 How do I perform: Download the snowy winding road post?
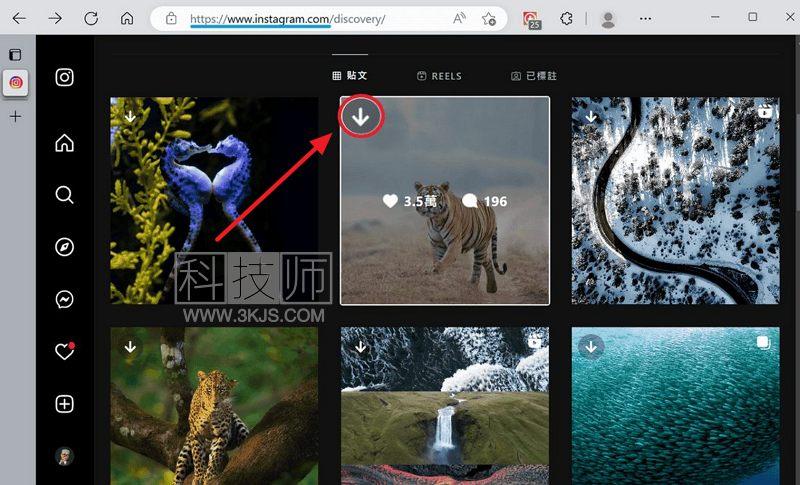coord(591,117)
